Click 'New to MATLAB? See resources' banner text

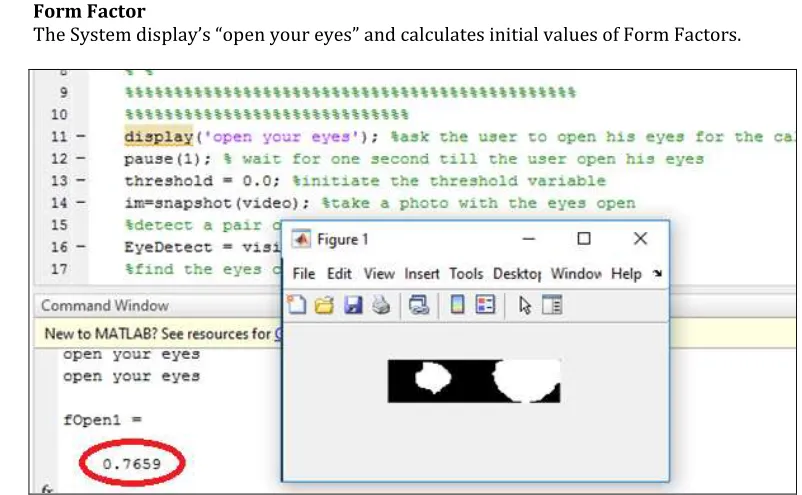coord(158,334)
